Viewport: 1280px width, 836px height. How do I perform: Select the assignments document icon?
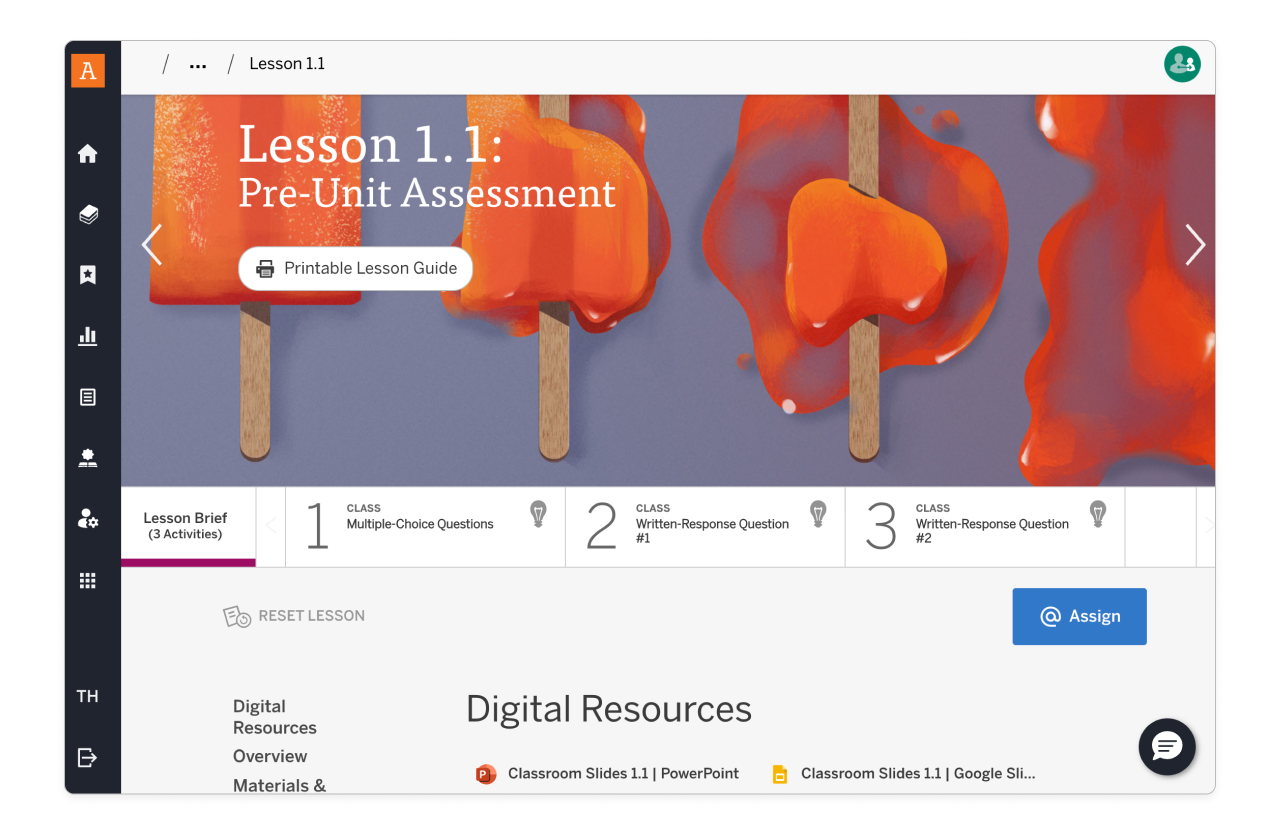coord(88,397)
